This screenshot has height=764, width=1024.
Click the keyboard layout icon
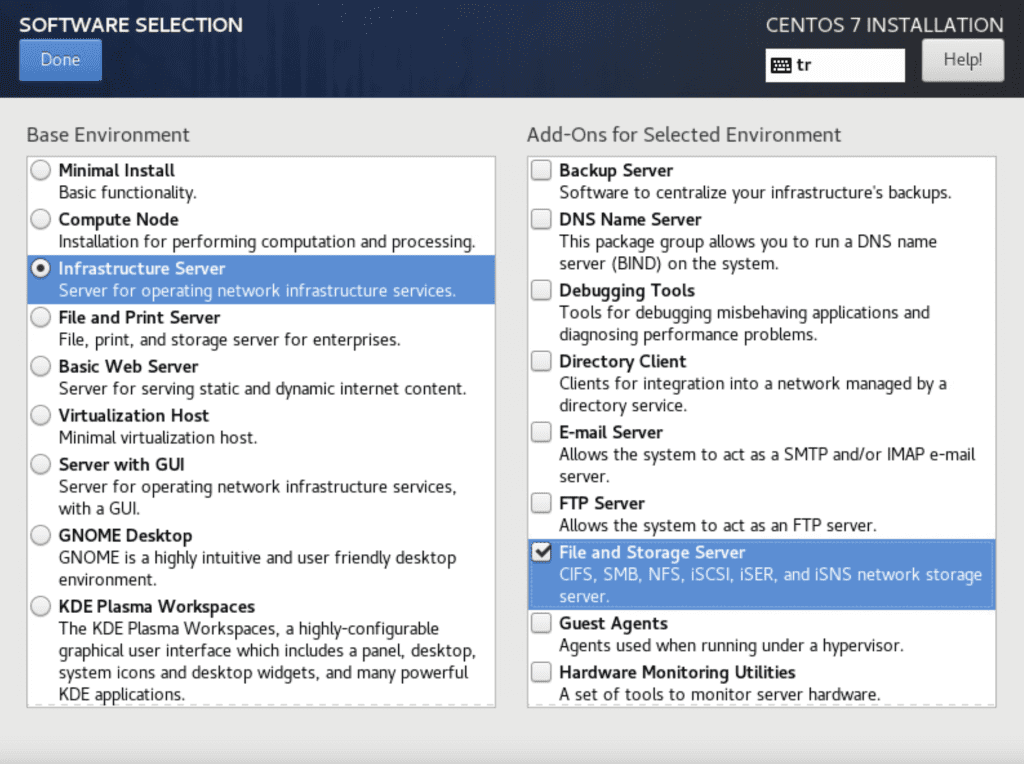click(780, 65)
